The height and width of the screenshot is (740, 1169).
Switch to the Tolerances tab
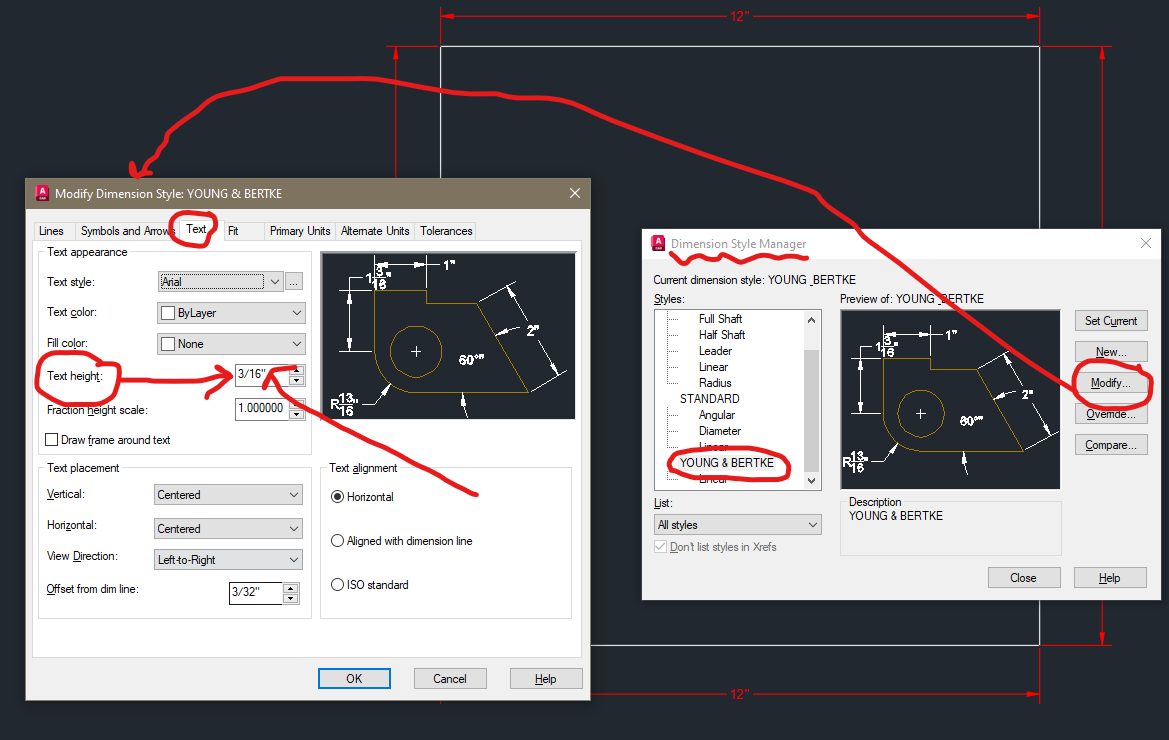pyautogui.click(x=446, y=231)
